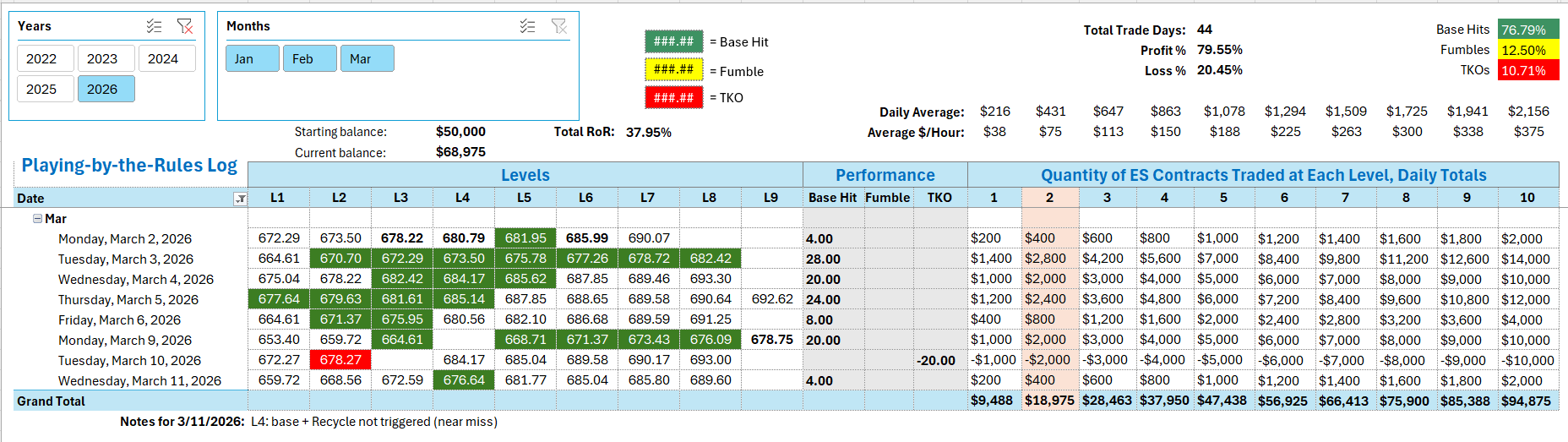Viewport: 1568px width, 442px height.
Task: Select 2023 in the Years slicer
Action: pos(102,58)
